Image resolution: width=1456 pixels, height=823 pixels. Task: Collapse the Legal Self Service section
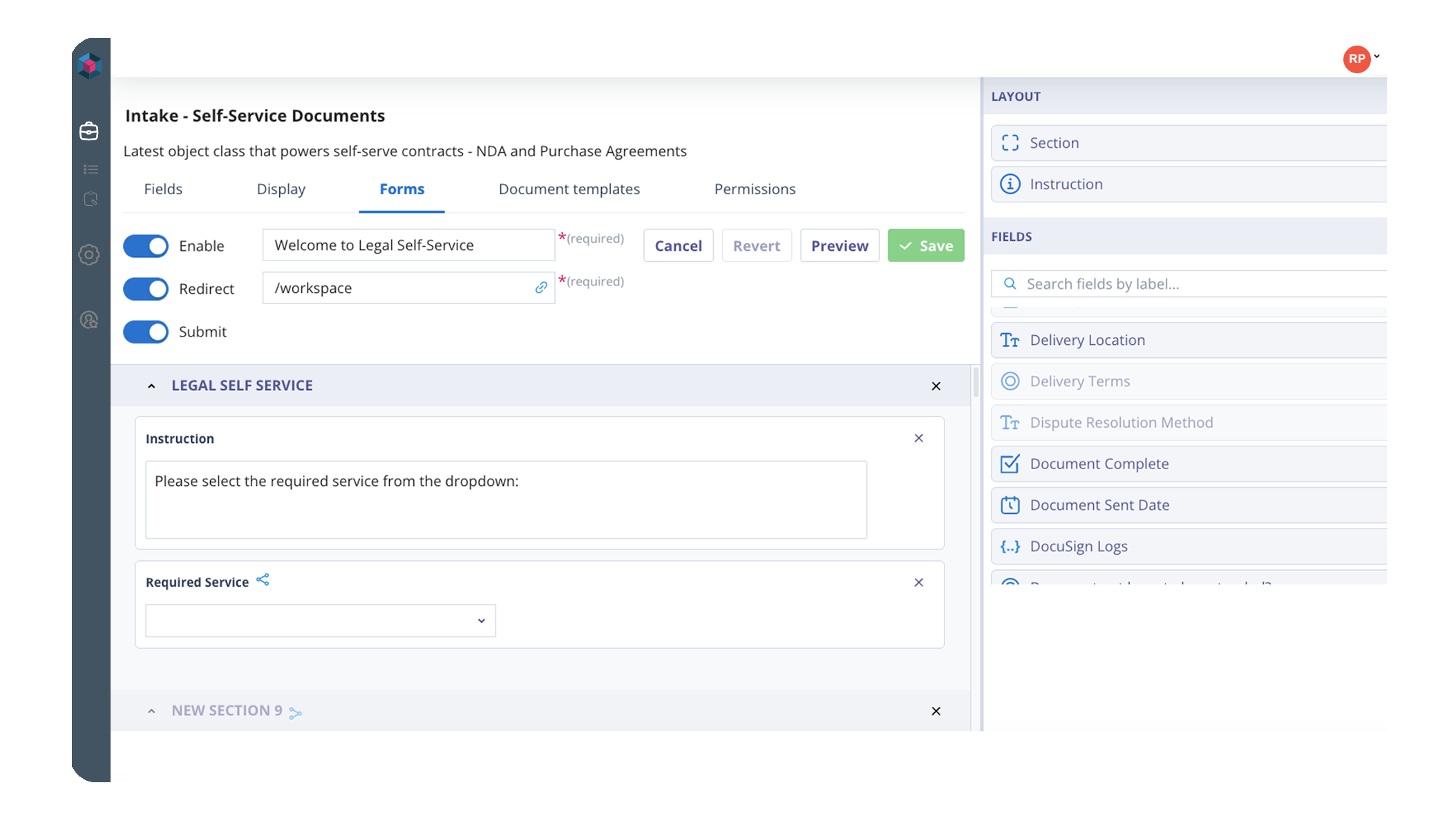point(151,386)
